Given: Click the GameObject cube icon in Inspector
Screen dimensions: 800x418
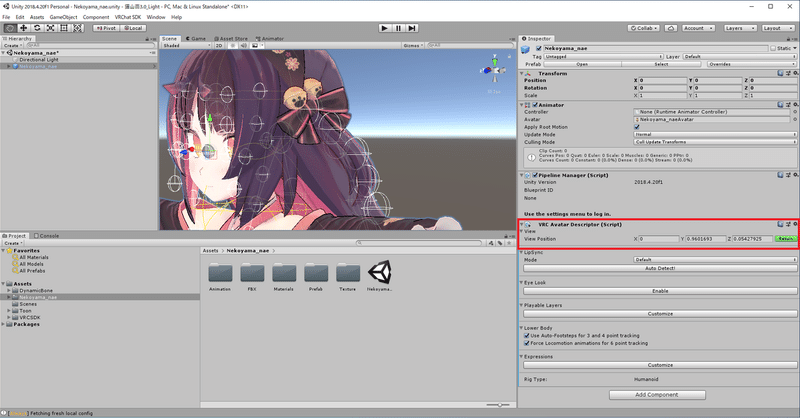Looking at the screenshot, I should click(526, 49).
